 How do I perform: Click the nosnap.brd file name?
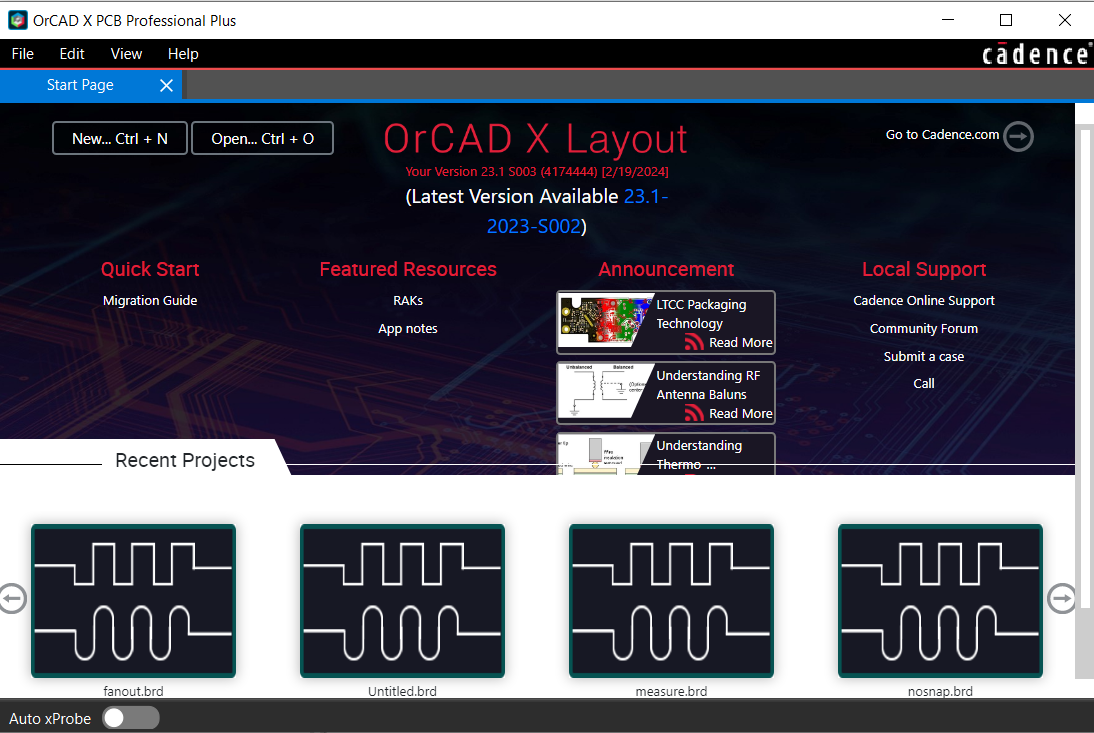(x=941, y=691)
